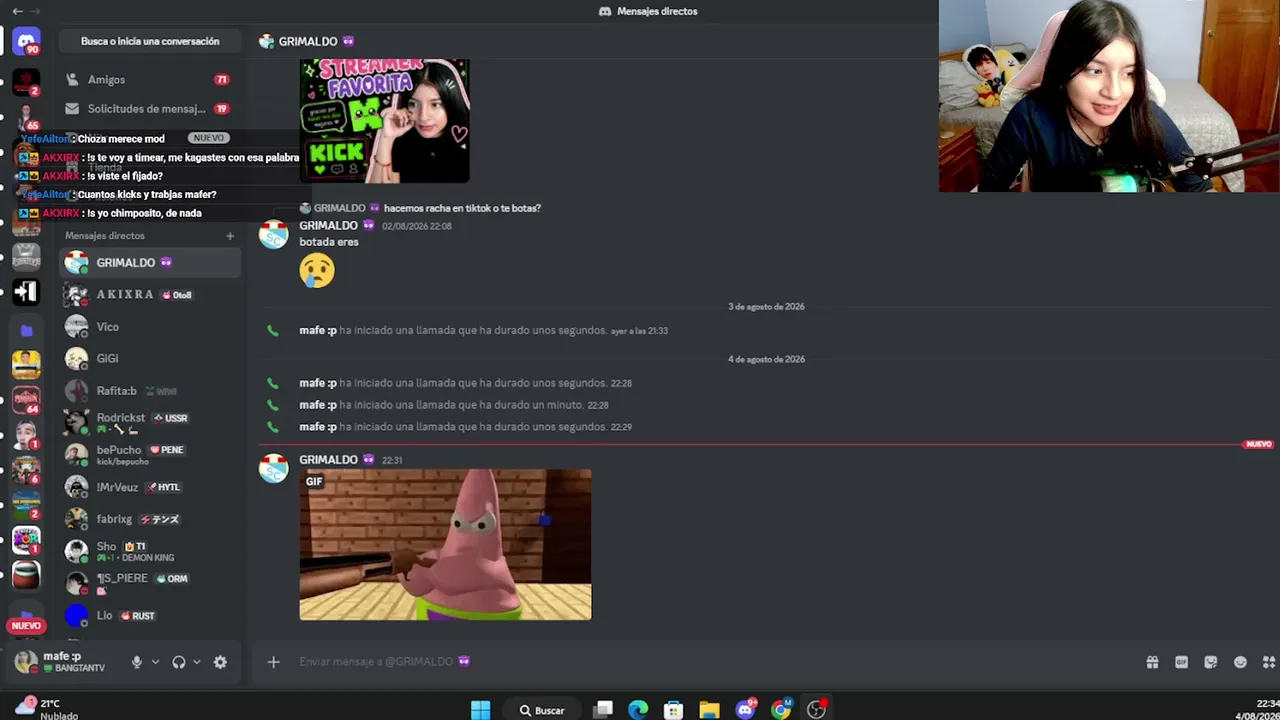Open the server icon with badge 64
Image resolution: width=1280 pixels, height=720 pixels.
[x=26, y=399]
